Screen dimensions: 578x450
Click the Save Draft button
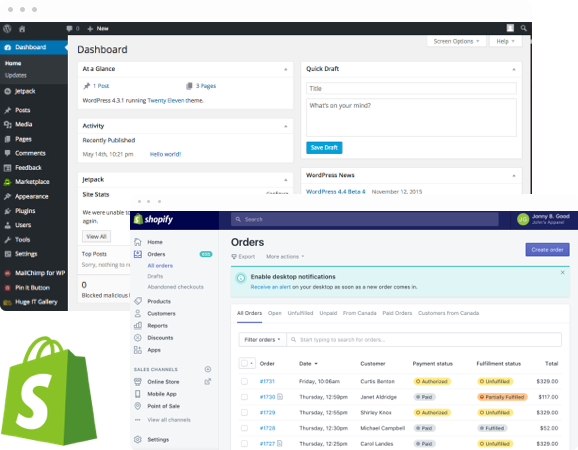coord(324,147)
